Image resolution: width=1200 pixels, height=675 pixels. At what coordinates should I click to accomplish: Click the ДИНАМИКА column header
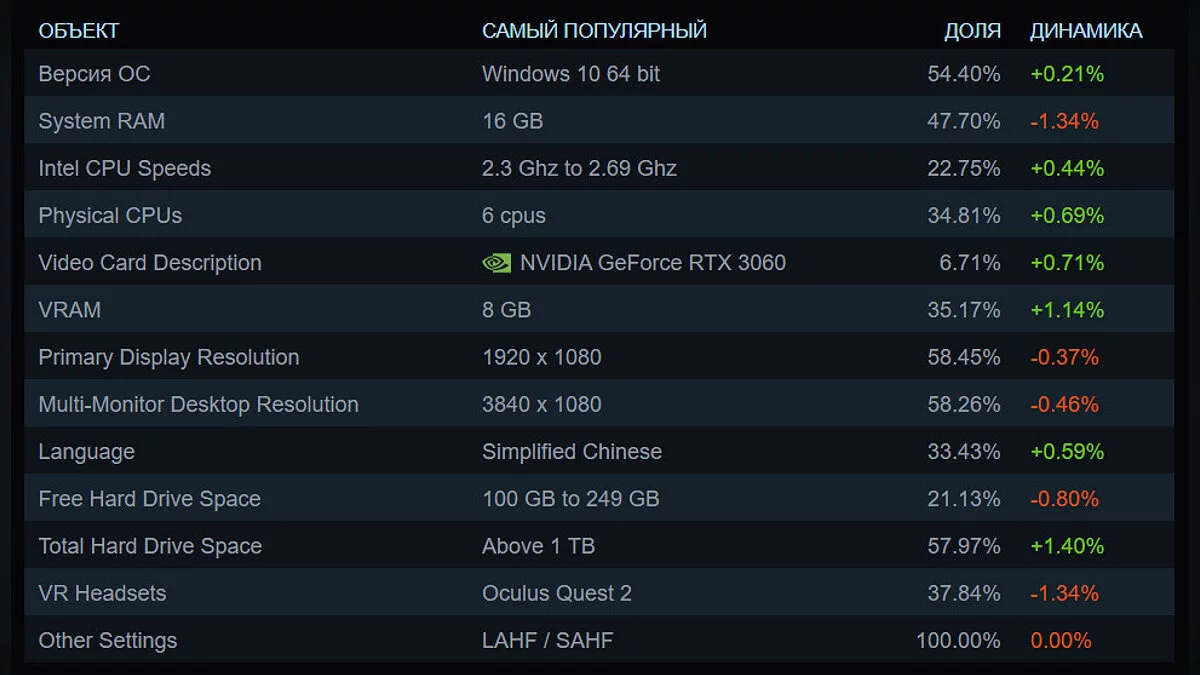(x=1086, y=31)
